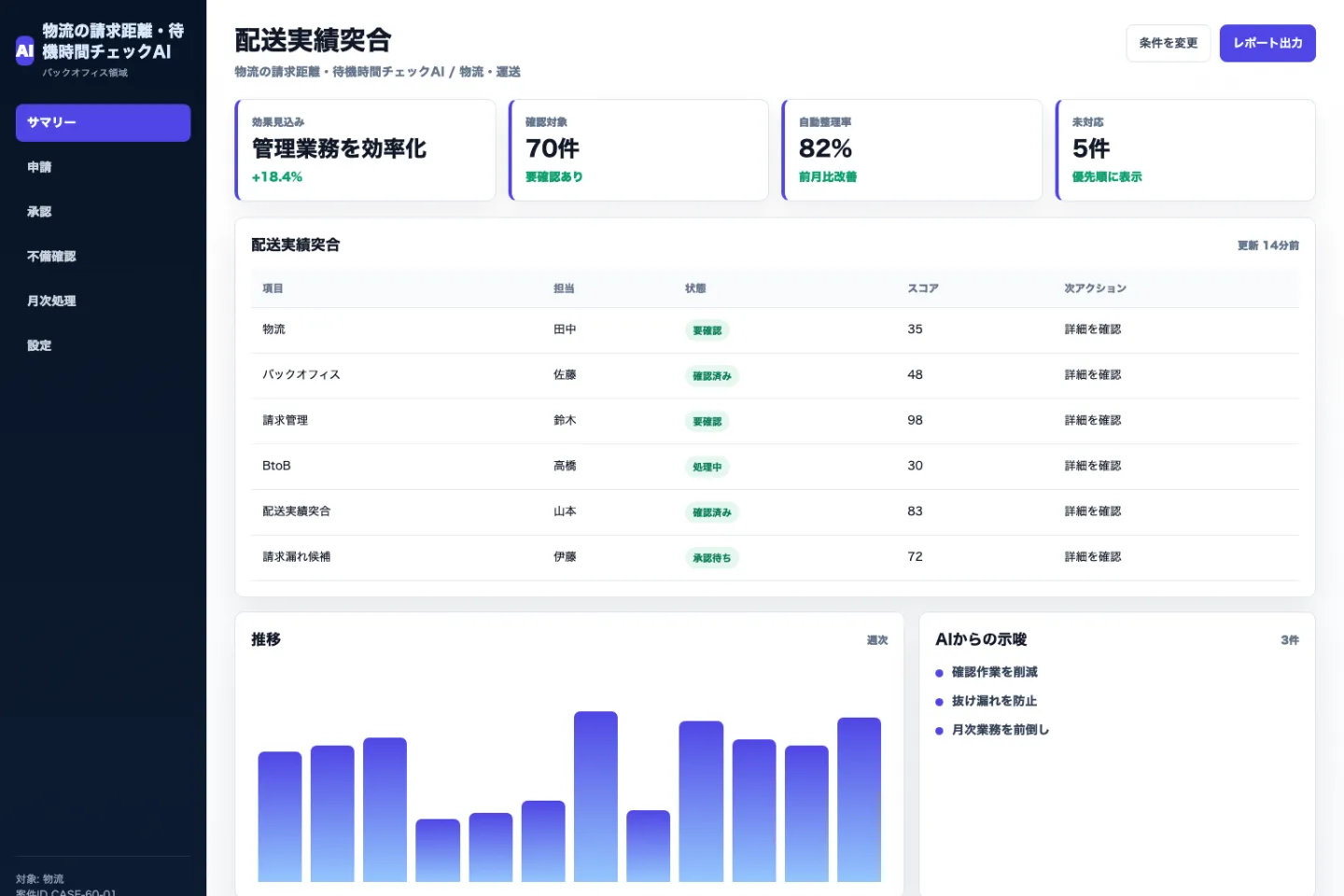Click the 処理中 status badge
The image size is (1344, 896).
[707, 467]
